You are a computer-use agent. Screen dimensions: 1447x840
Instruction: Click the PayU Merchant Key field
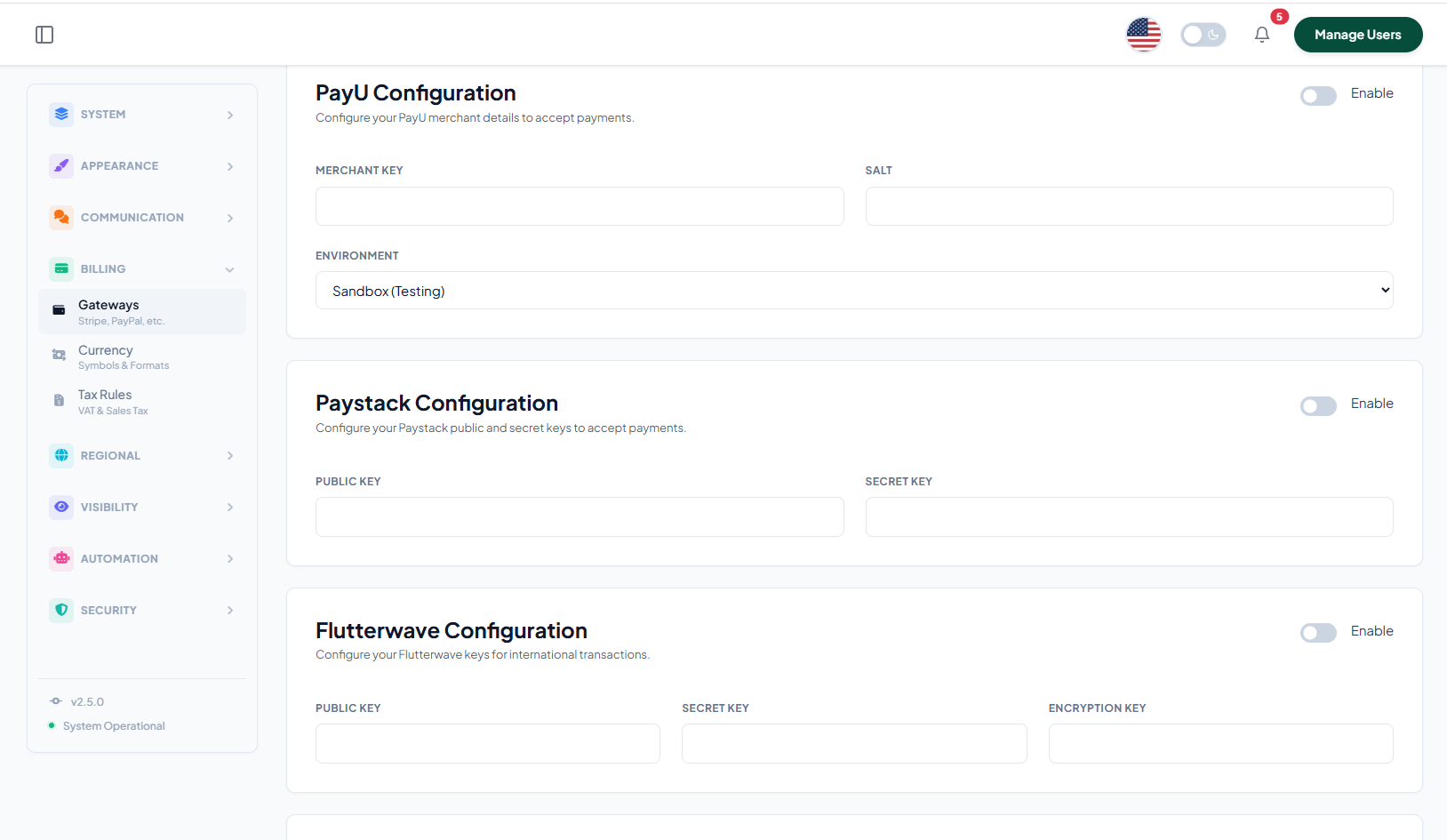[x=579, y=205]
